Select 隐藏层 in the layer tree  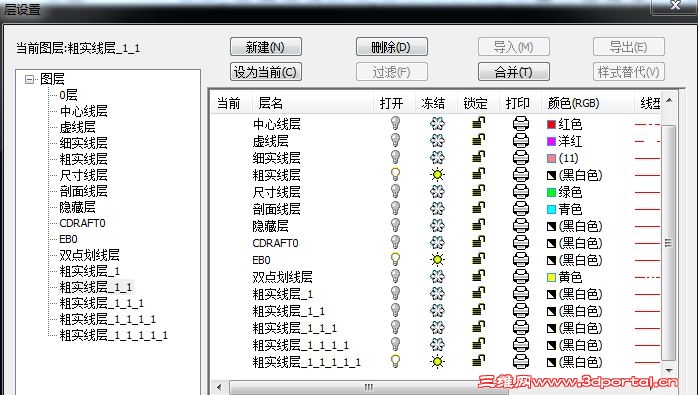[x=77, y=207]
